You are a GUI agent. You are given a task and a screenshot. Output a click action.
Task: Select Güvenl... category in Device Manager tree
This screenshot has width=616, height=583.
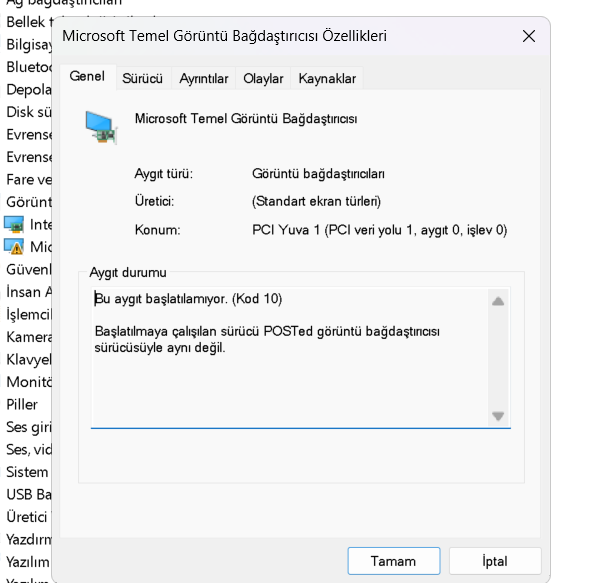[x=29, y=269]
